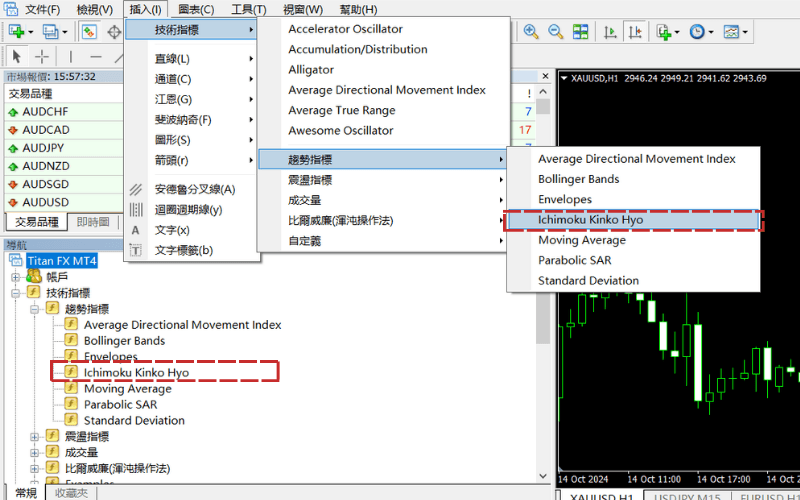Click the zoom out magnifier icon
Screen dimensions: 800x500
(556, 32)
